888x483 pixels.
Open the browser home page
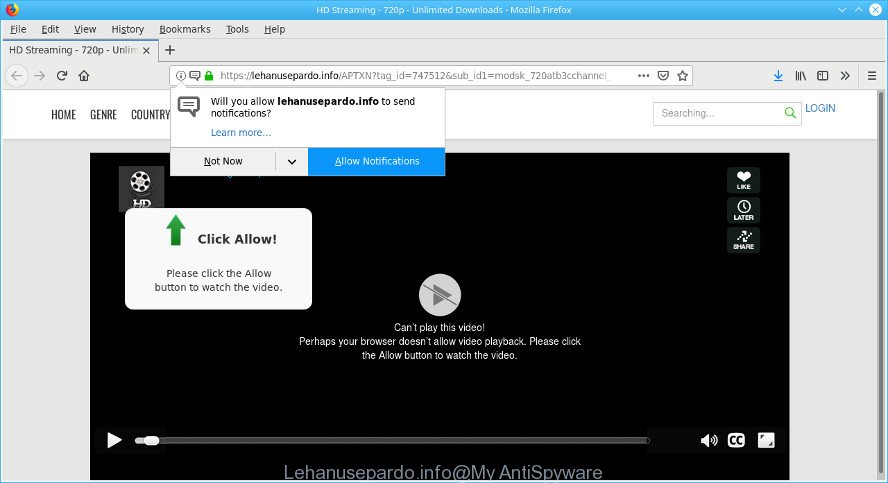point(84,75)
